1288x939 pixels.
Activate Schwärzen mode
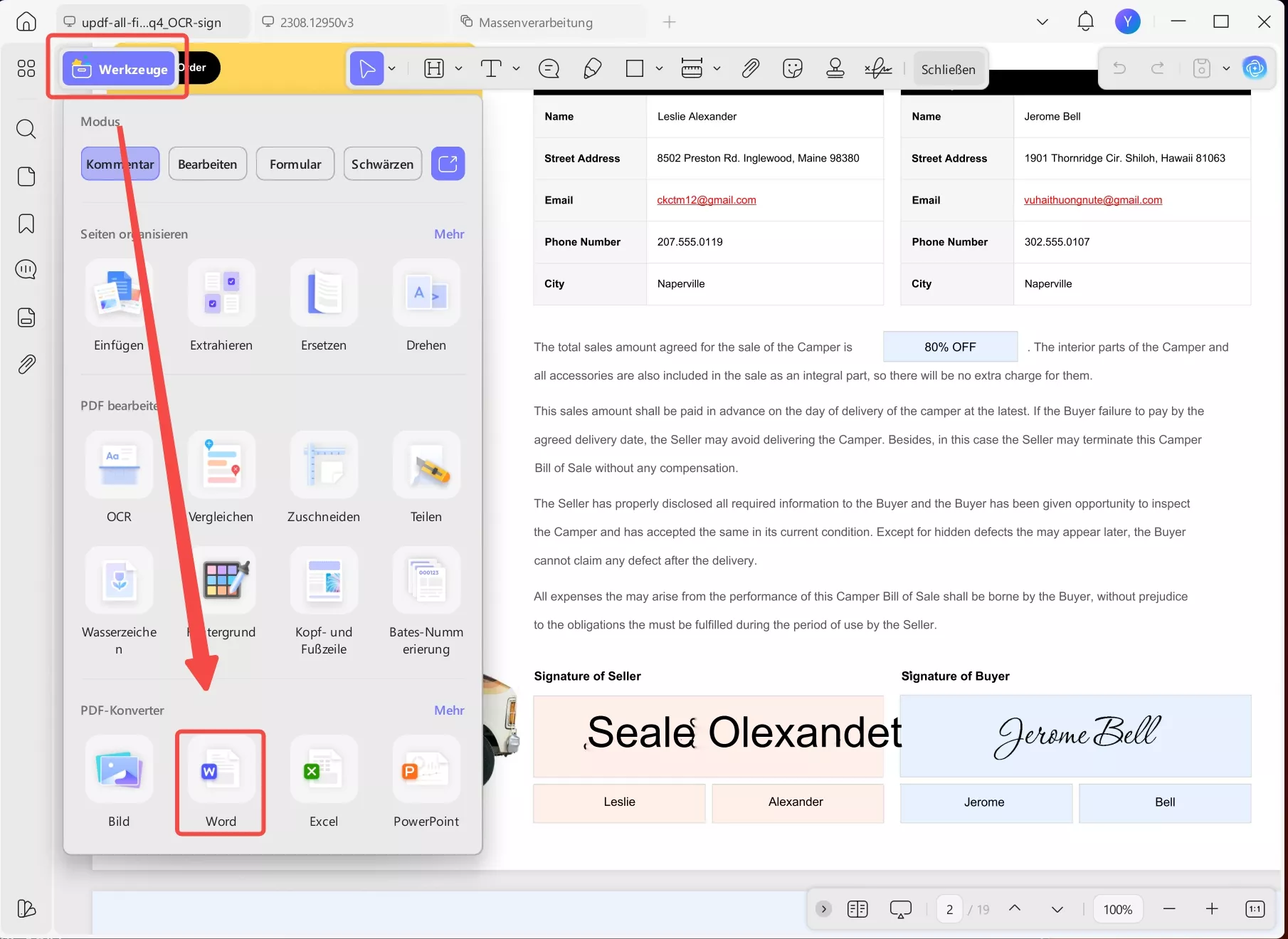pyautogui.click(x=382, y=164)
